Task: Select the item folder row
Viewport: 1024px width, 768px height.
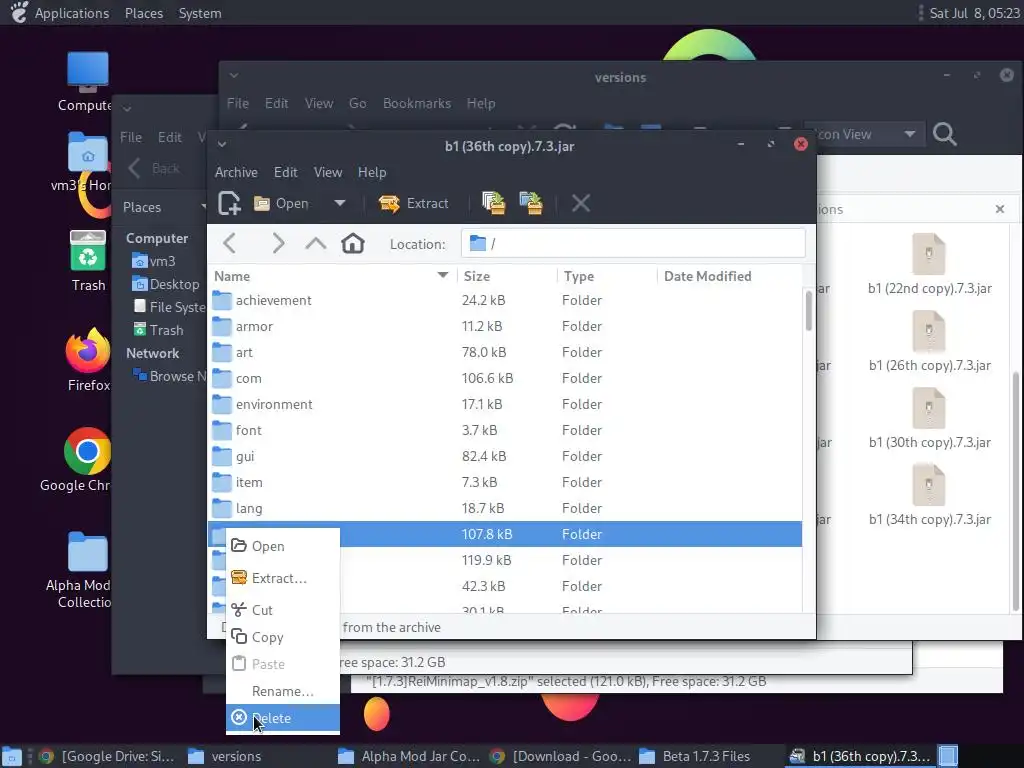Action: click(x=505, y=483)
